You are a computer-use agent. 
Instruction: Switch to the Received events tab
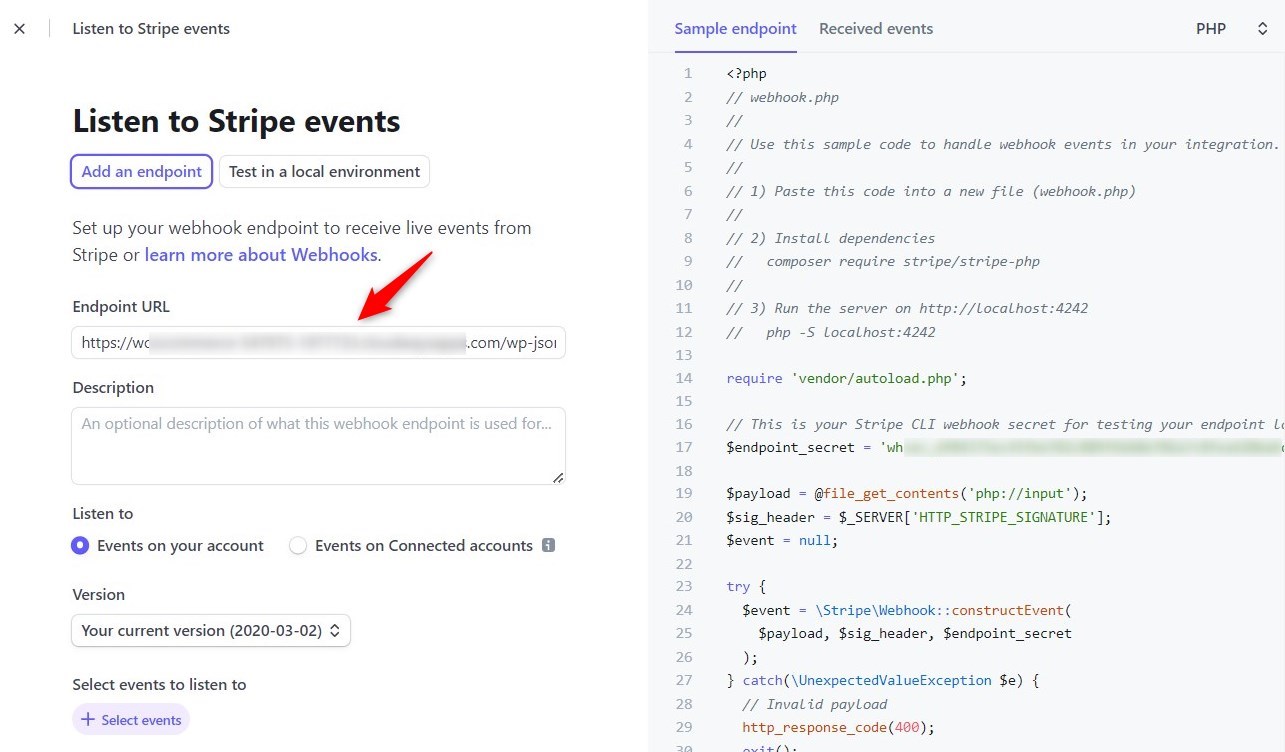point(876,29)
